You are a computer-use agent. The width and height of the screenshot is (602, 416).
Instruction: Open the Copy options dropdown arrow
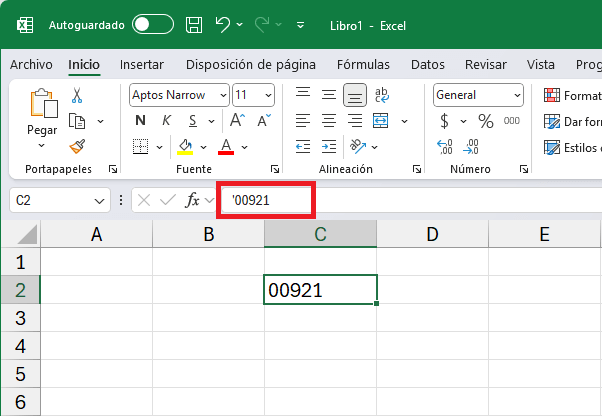click(x=101, y=121)
